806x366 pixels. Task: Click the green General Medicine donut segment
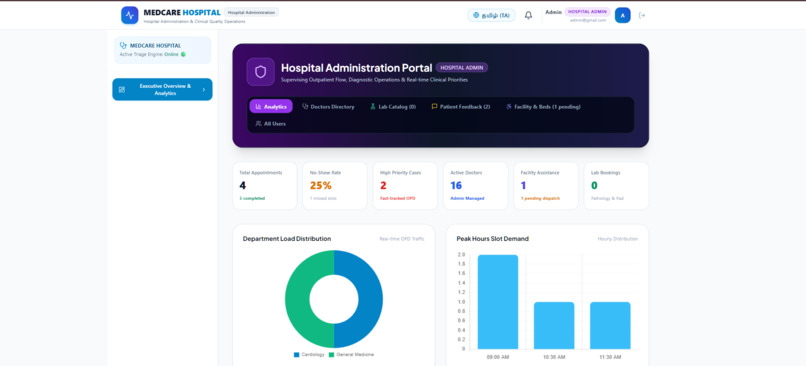(297, 299)
